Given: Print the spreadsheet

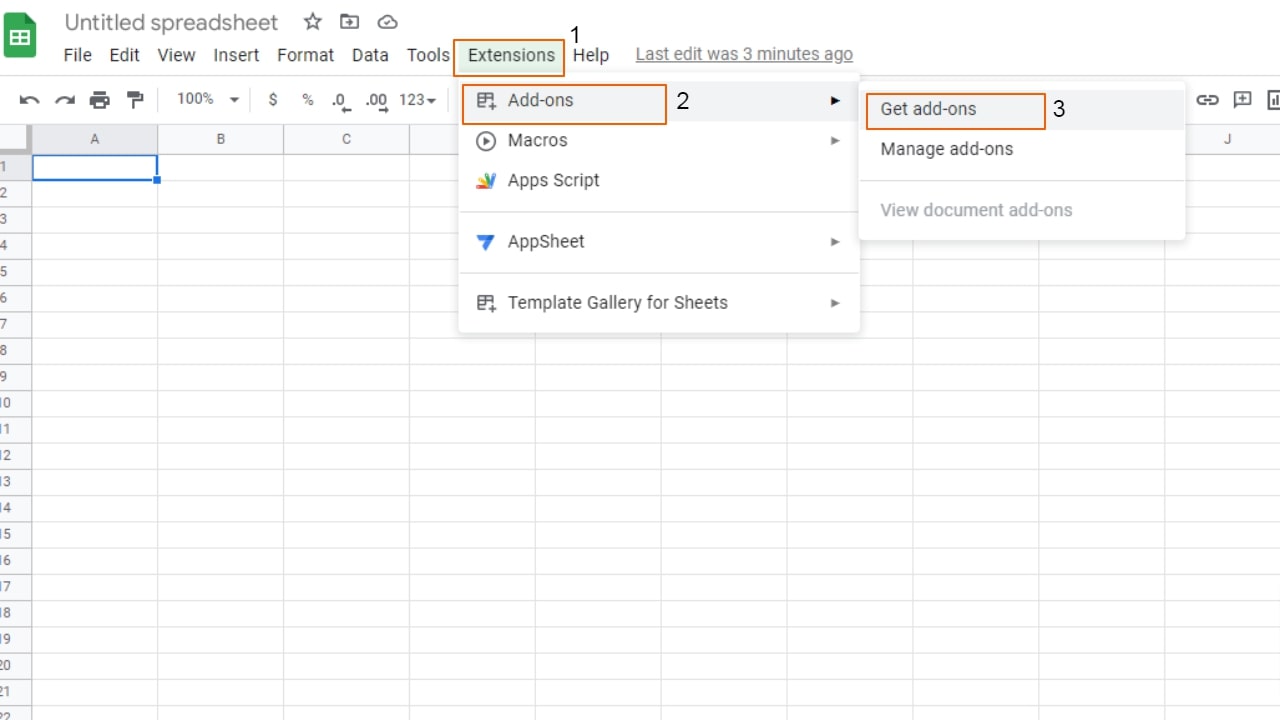Looking at the screenshot, I should pyautogui.click(x=100, y=100).
